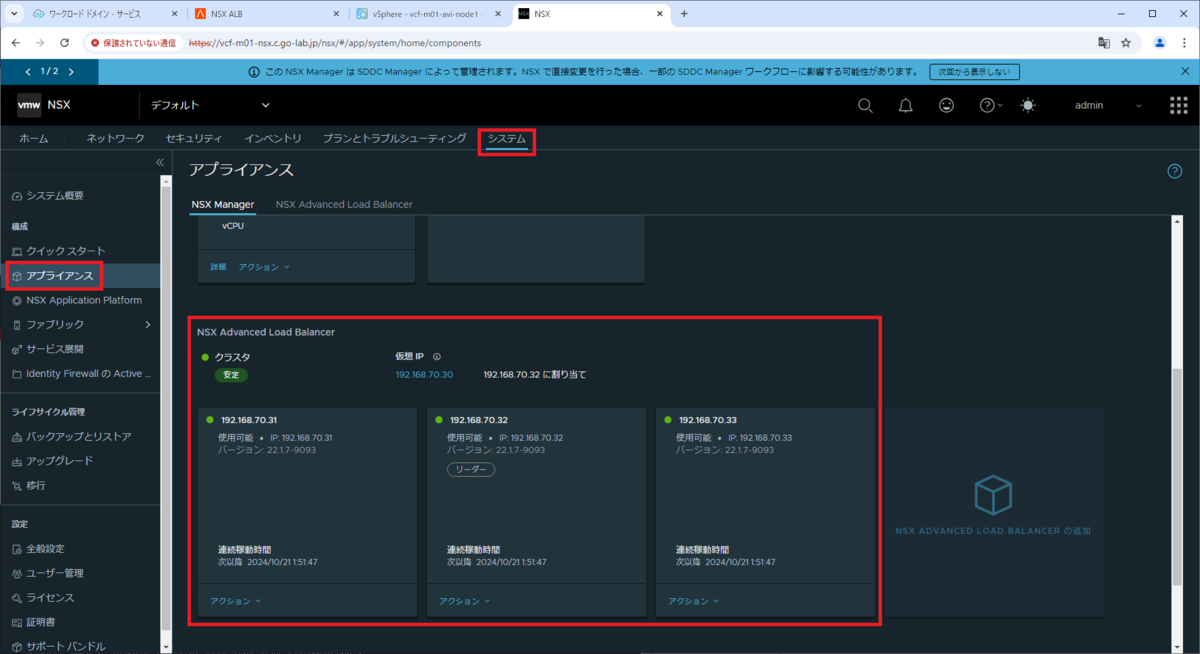Dismiss banner via 次回から表示しない button
The image size is (1200, 654).
pyautogui.click(x=973, y=71)
